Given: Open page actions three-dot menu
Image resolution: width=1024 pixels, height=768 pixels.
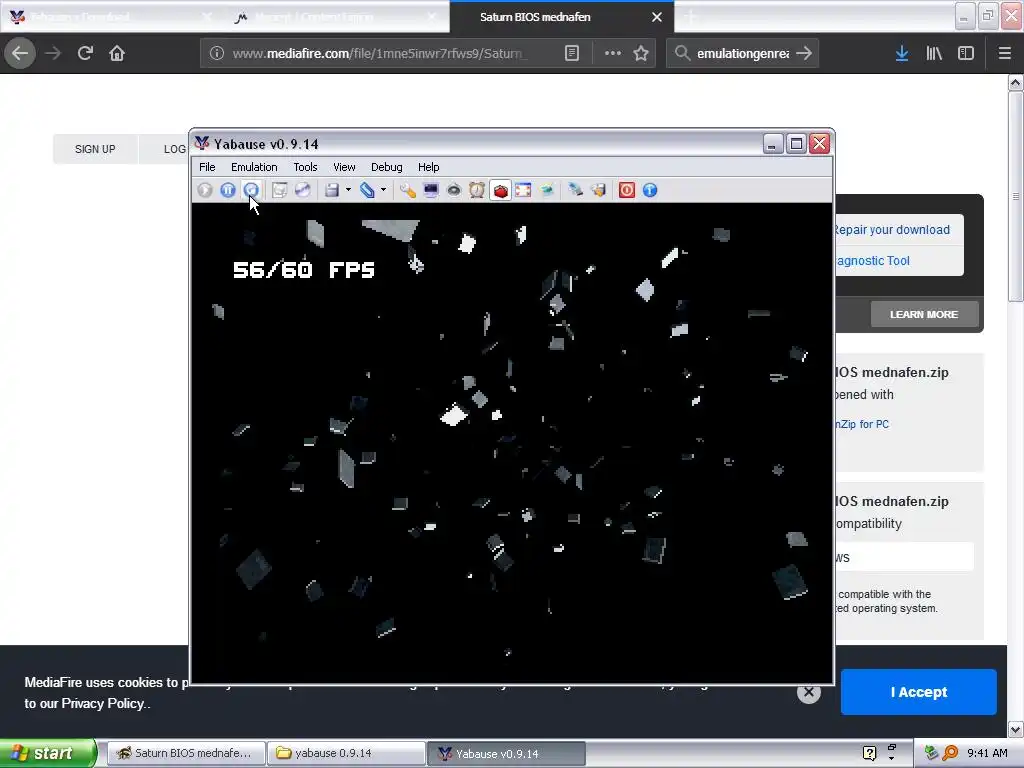Looking at the screenshot, I should [613, 53].
